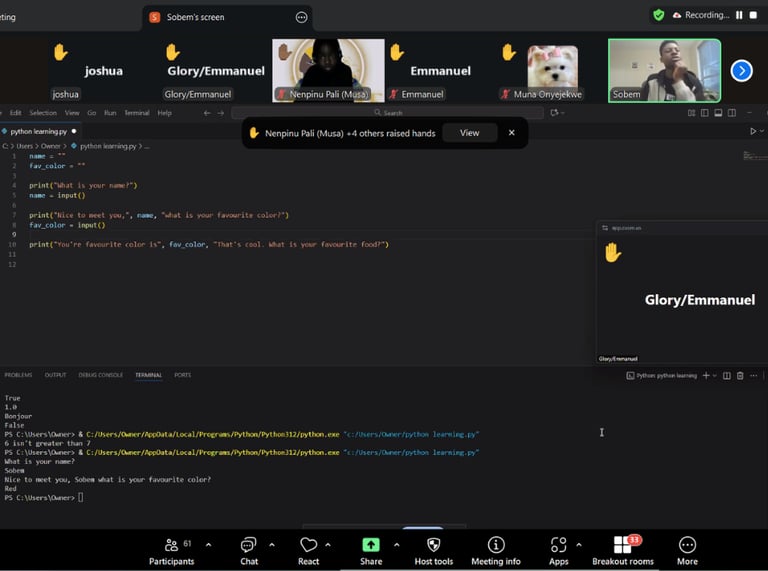The image size is (768, 571).
Task: Select the Sobem's screen tab
Action: point(227,18)
